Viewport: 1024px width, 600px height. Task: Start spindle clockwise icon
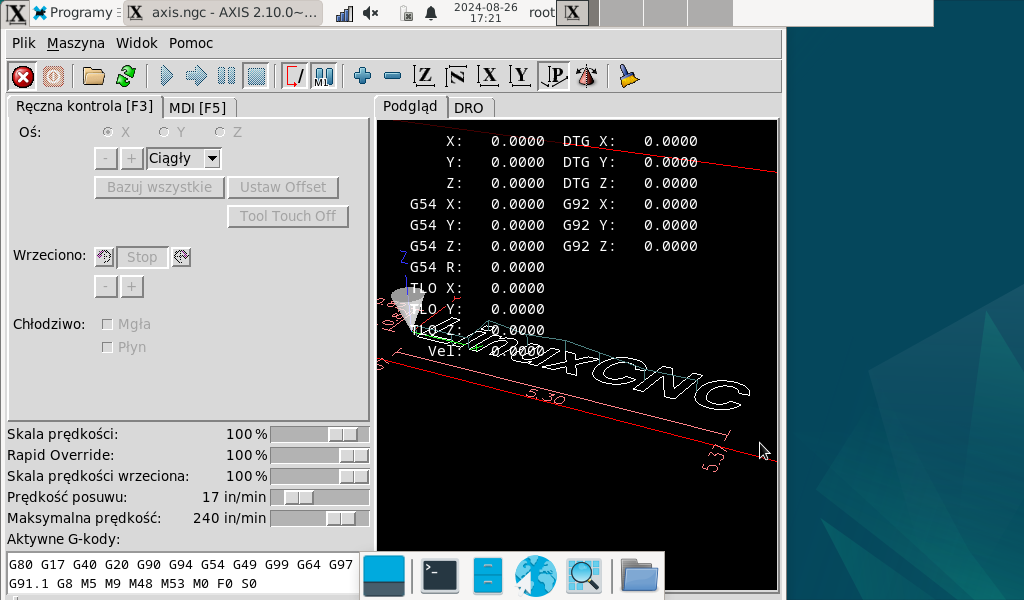(x=182, y=257)
